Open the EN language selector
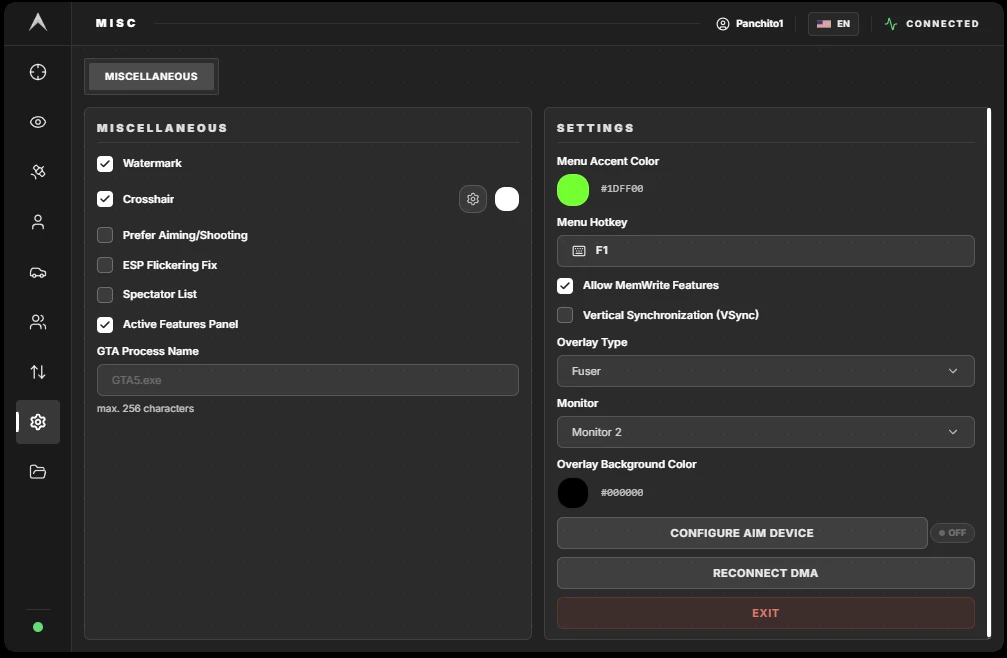 point(833,24)
